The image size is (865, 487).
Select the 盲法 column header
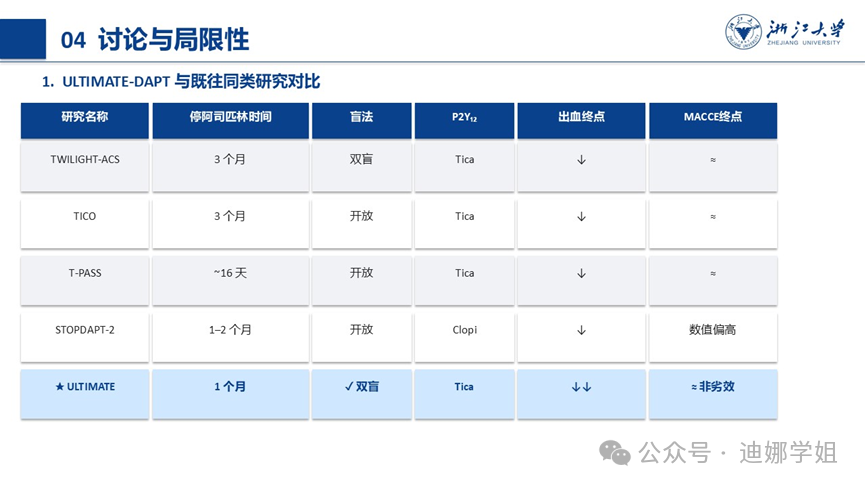(x=362, y=120)
